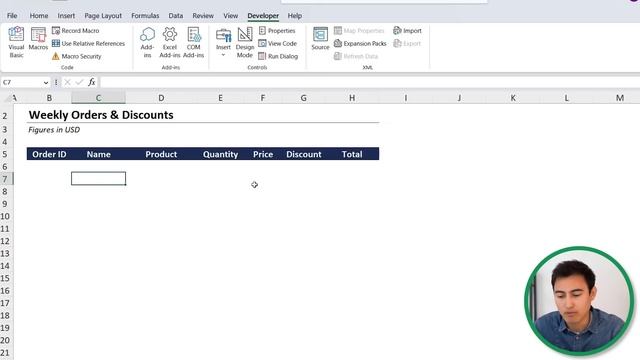Open the File tab
Image resolution: width=640 pixels, height=360 pixels.
tap(12, 16)
